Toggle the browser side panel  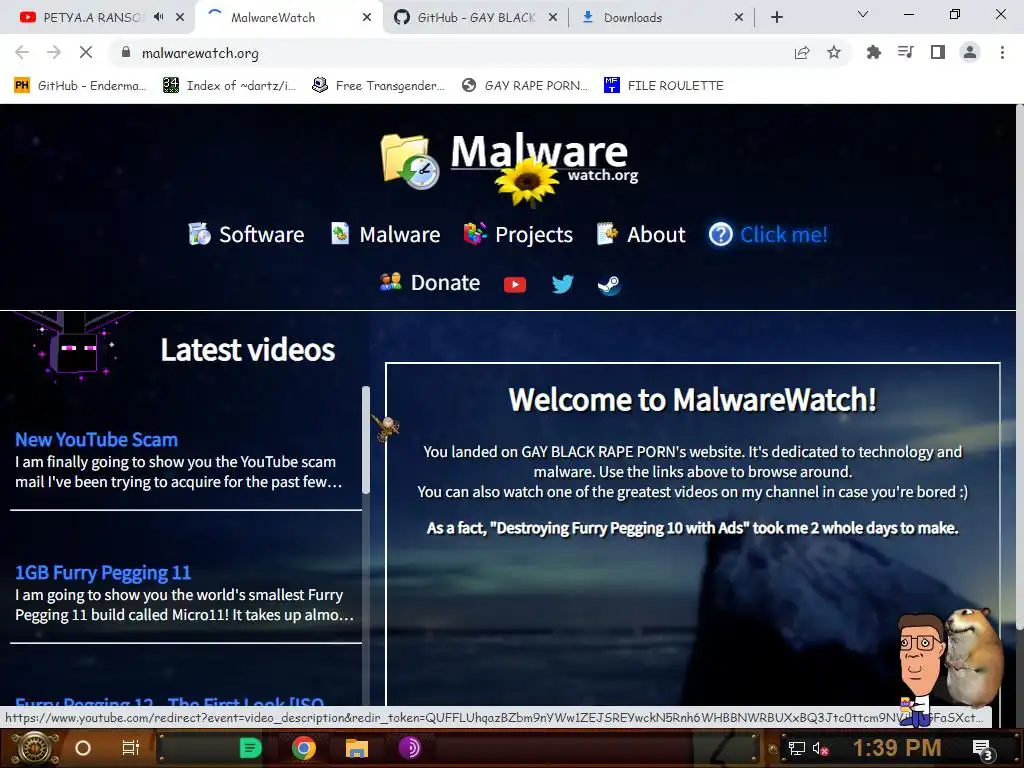[938, 52]
